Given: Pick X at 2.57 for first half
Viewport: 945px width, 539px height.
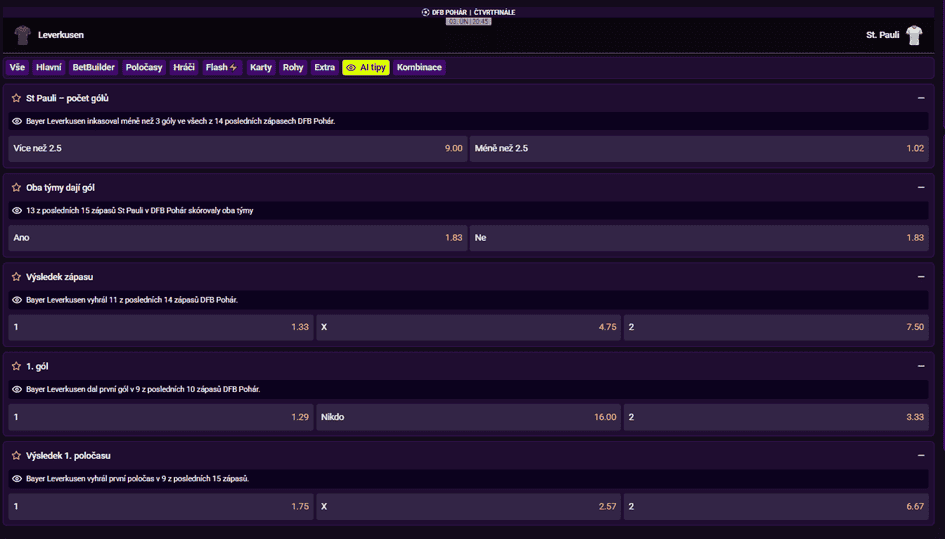Looking at the screenshot, I should click(x=468, y=506).
